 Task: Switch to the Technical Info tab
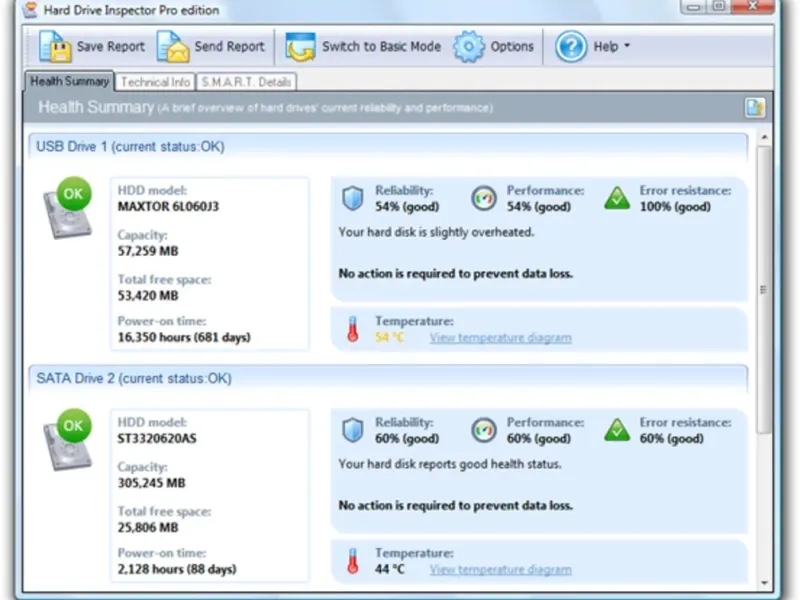[x=155, y=82]
